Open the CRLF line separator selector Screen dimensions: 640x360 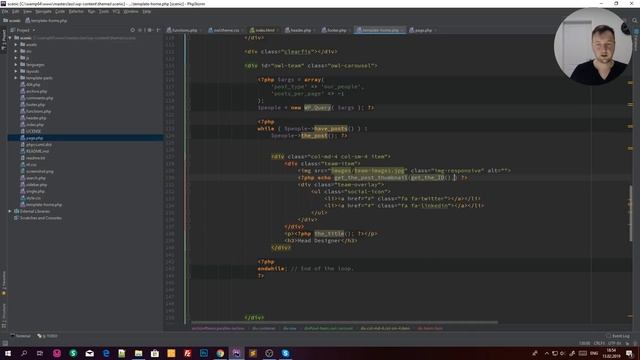599,344
